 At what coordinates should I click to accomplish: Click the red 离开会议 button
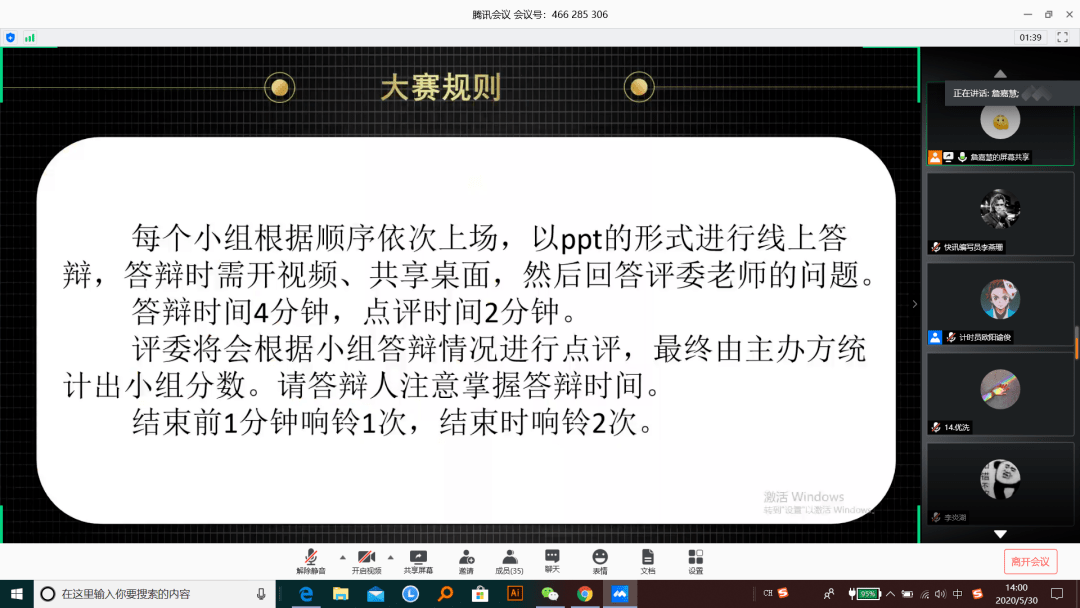pos(1030,561)
